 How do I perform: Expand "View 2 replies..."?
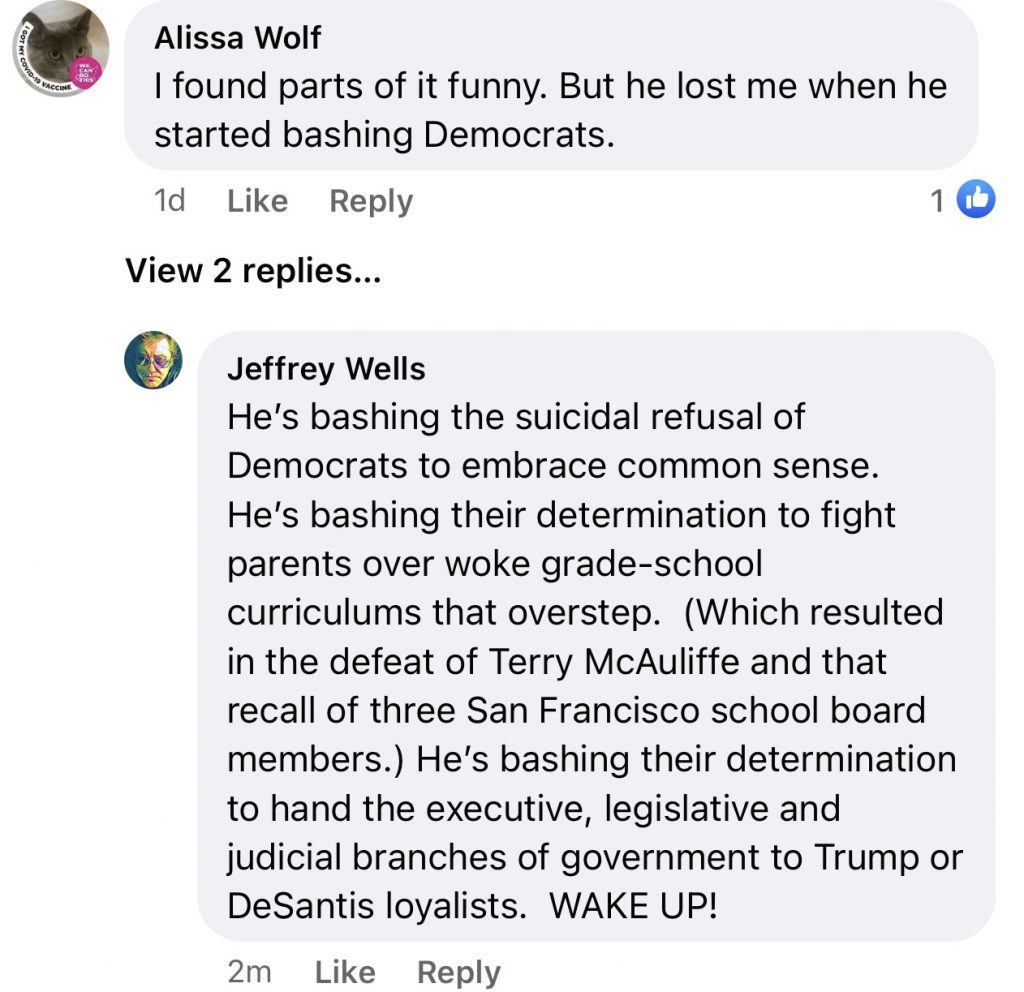click(252, 271)
